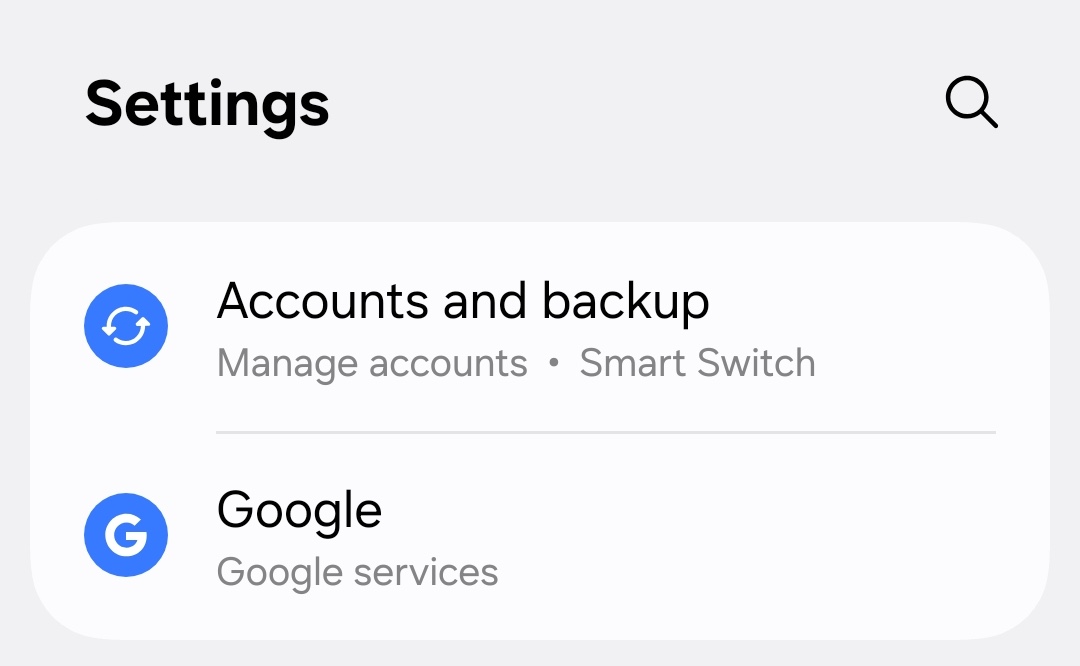The width and height of the screenshot is (1080, 666).
Task: Select the Google title label
Action: point(299,510)
